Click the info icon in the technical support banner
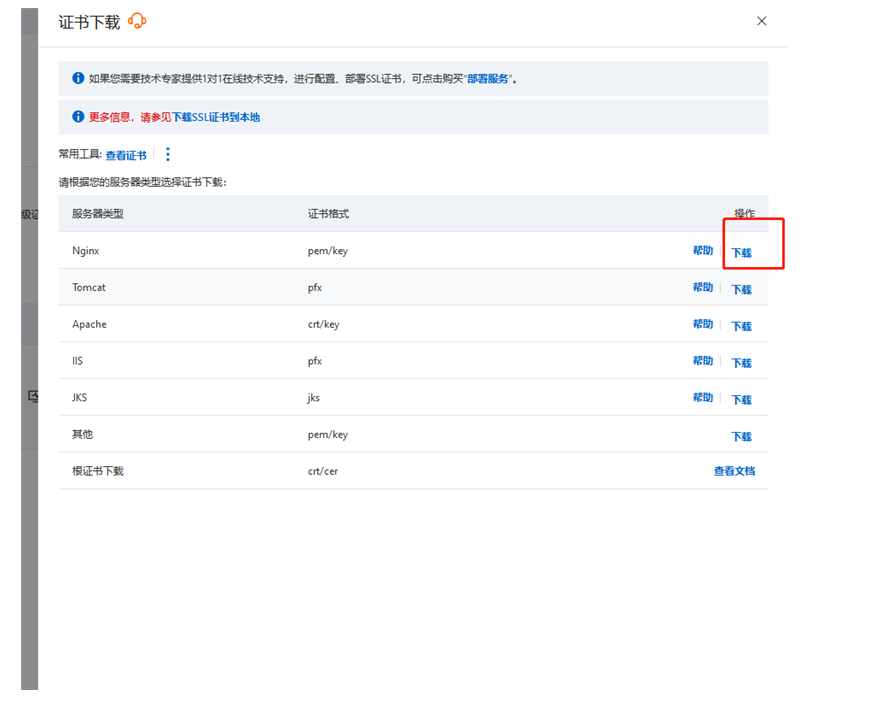 tap(78, 78)
